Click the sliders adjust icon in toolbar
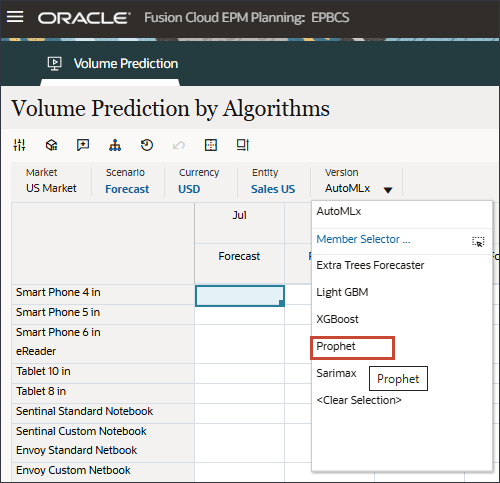This screenshot has width=500, height=483. 19,145
